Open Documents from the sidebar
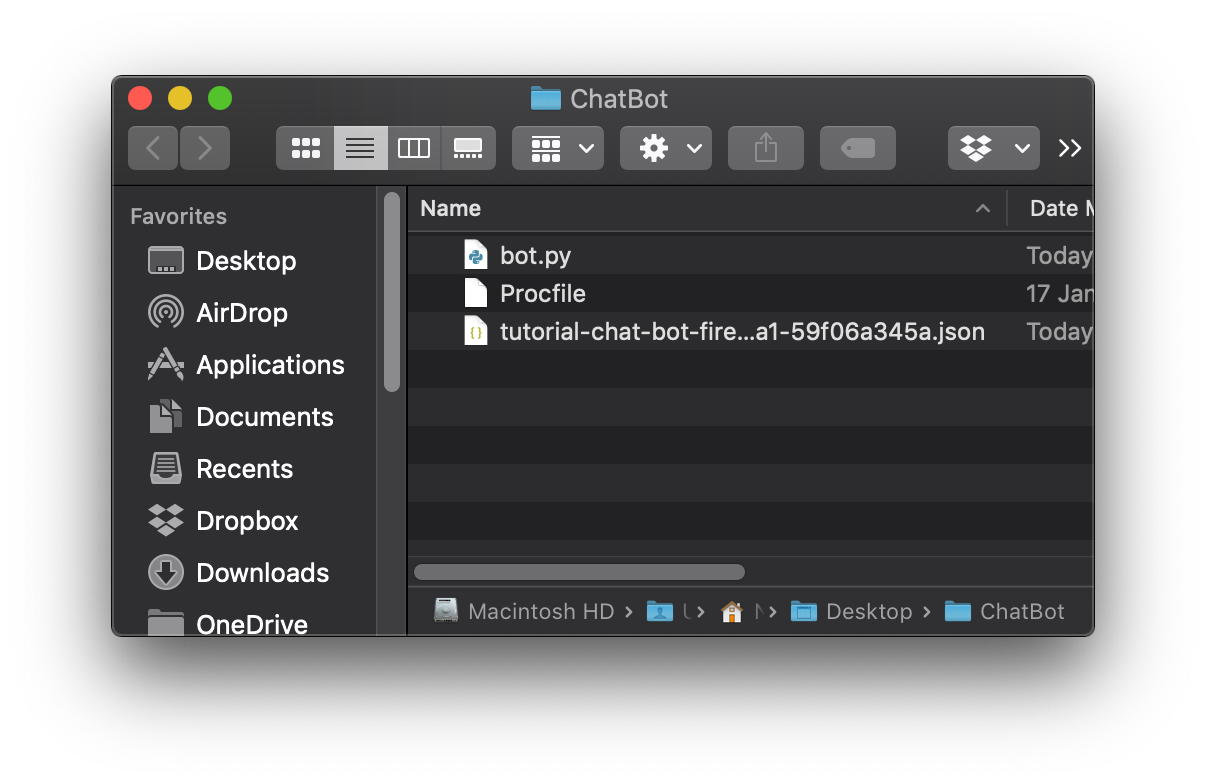Viewport: 1206px width, 784px height. point(266,416)
